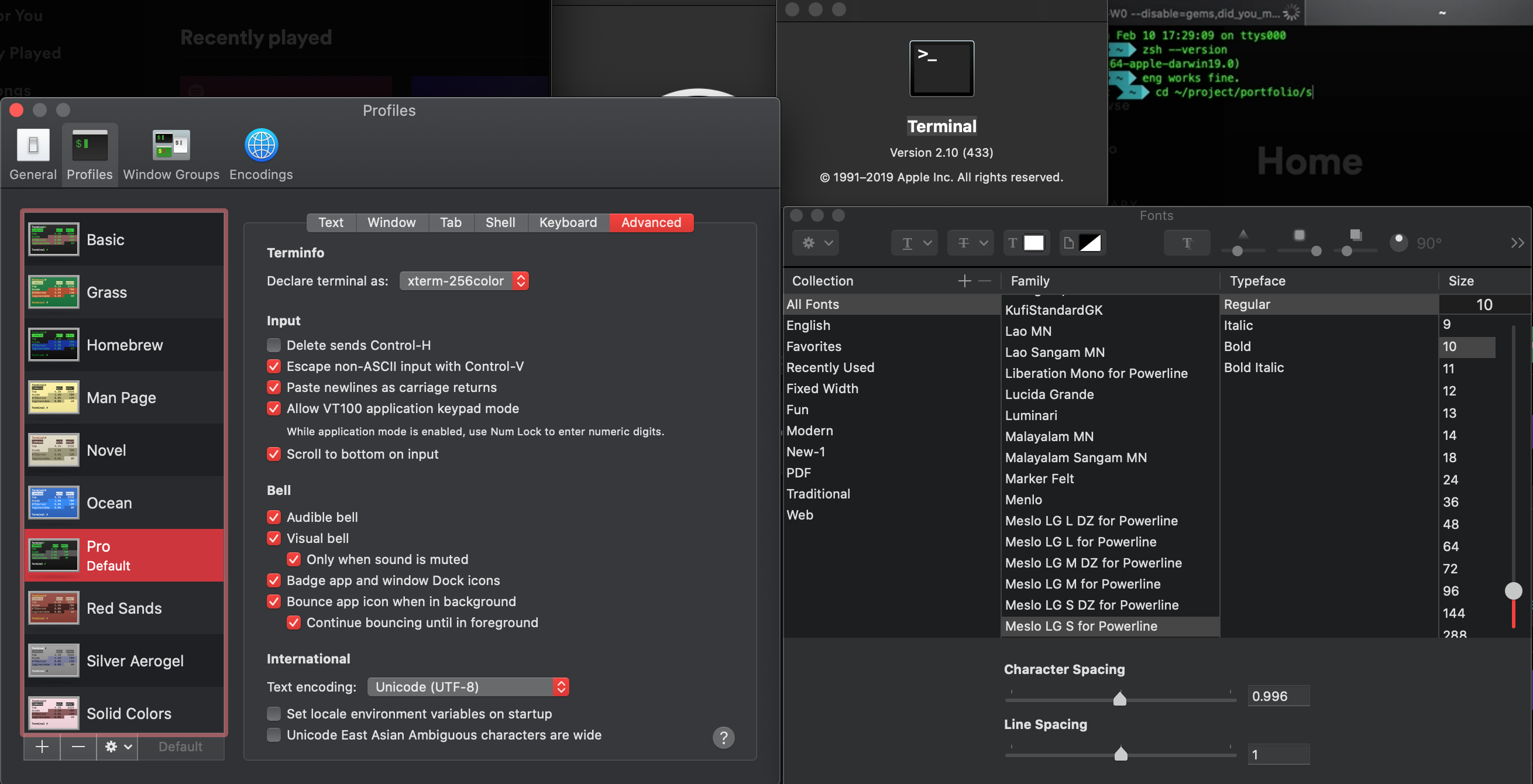Click the document color swatch in Fonts
1533x784 pixels.
click(1089, 243)
